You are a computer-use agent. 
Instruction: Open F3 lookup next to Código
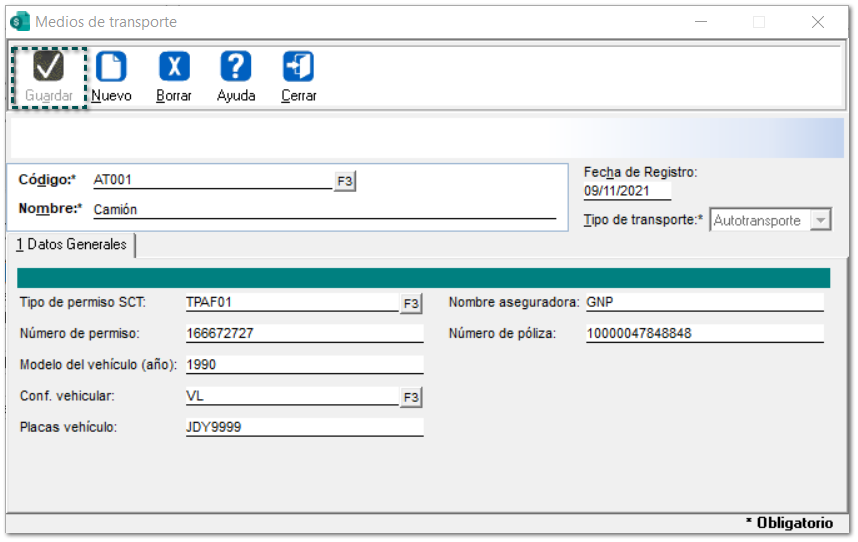(x=344, y=181)
